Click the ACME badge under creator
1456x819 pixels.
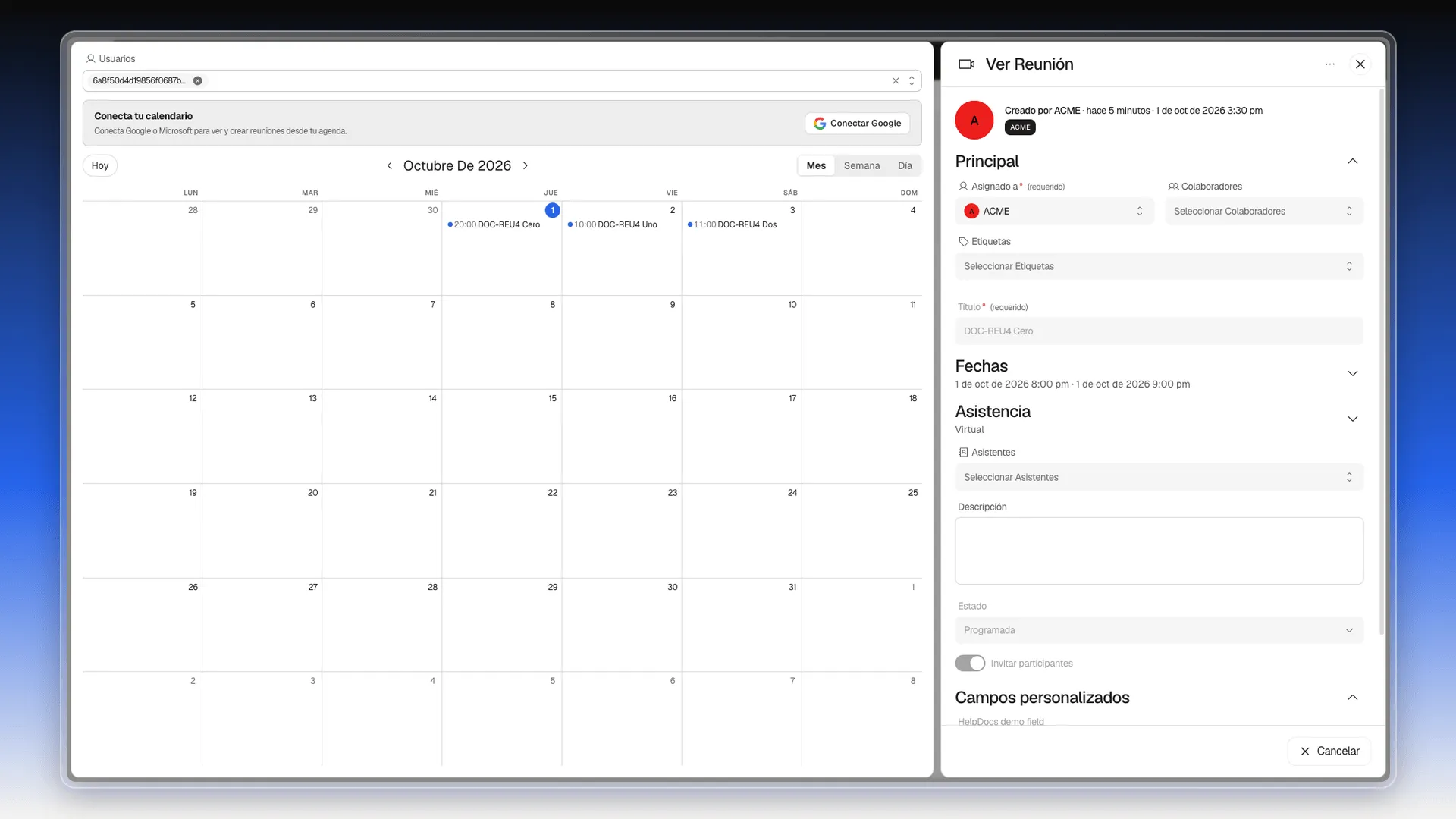coord(1020,127)
